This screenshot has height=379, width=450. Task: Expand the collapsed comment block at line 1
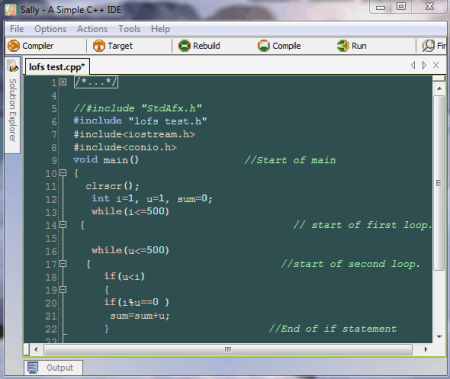tap(63, 82)
